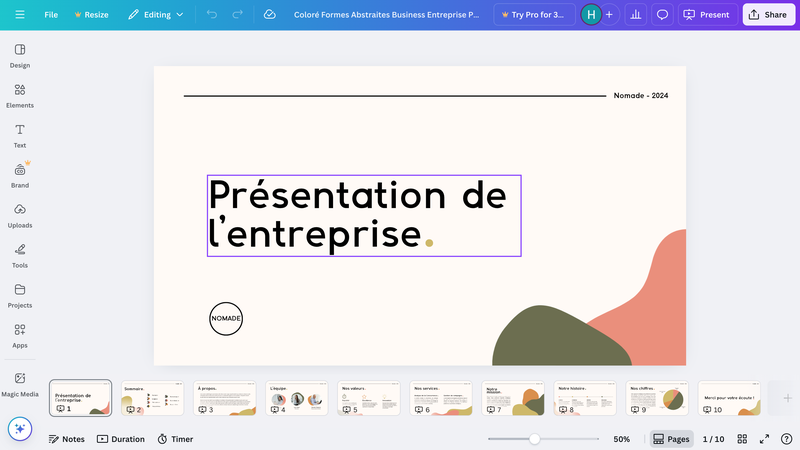Image resolution: width=800 pixels, height=450 pixels.
Task: Open the analytics chart icon
Action: coord(636,15)
